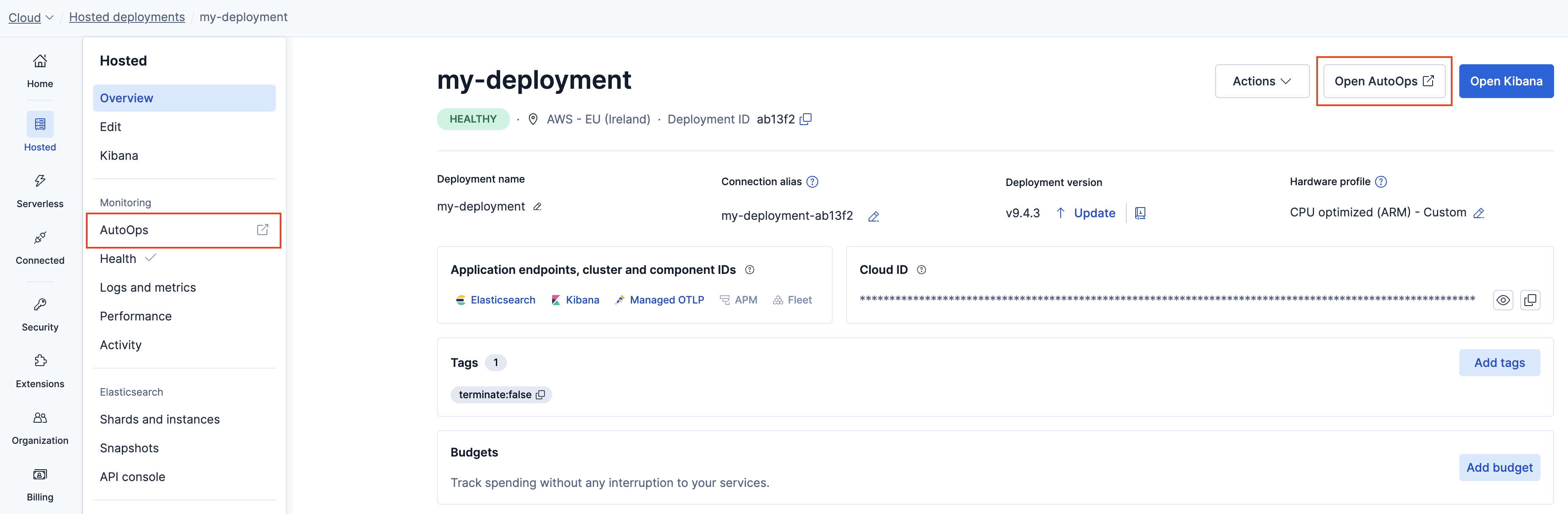The width and height of the screenshot is (1568, 514).
Task: Click the terminate:false tag chip
Action: pyautogui.click(x=501, y=395)
